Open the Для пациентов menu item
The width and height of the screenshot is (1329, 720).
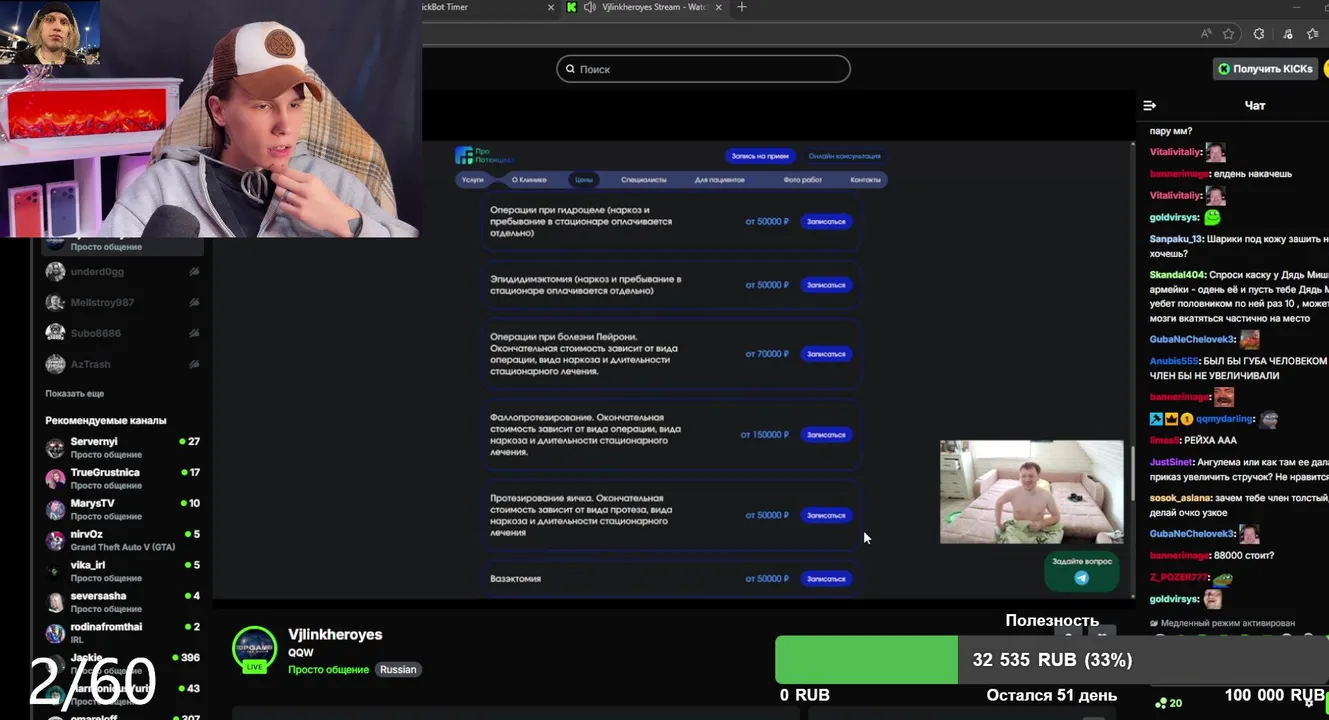pos(720,180)
